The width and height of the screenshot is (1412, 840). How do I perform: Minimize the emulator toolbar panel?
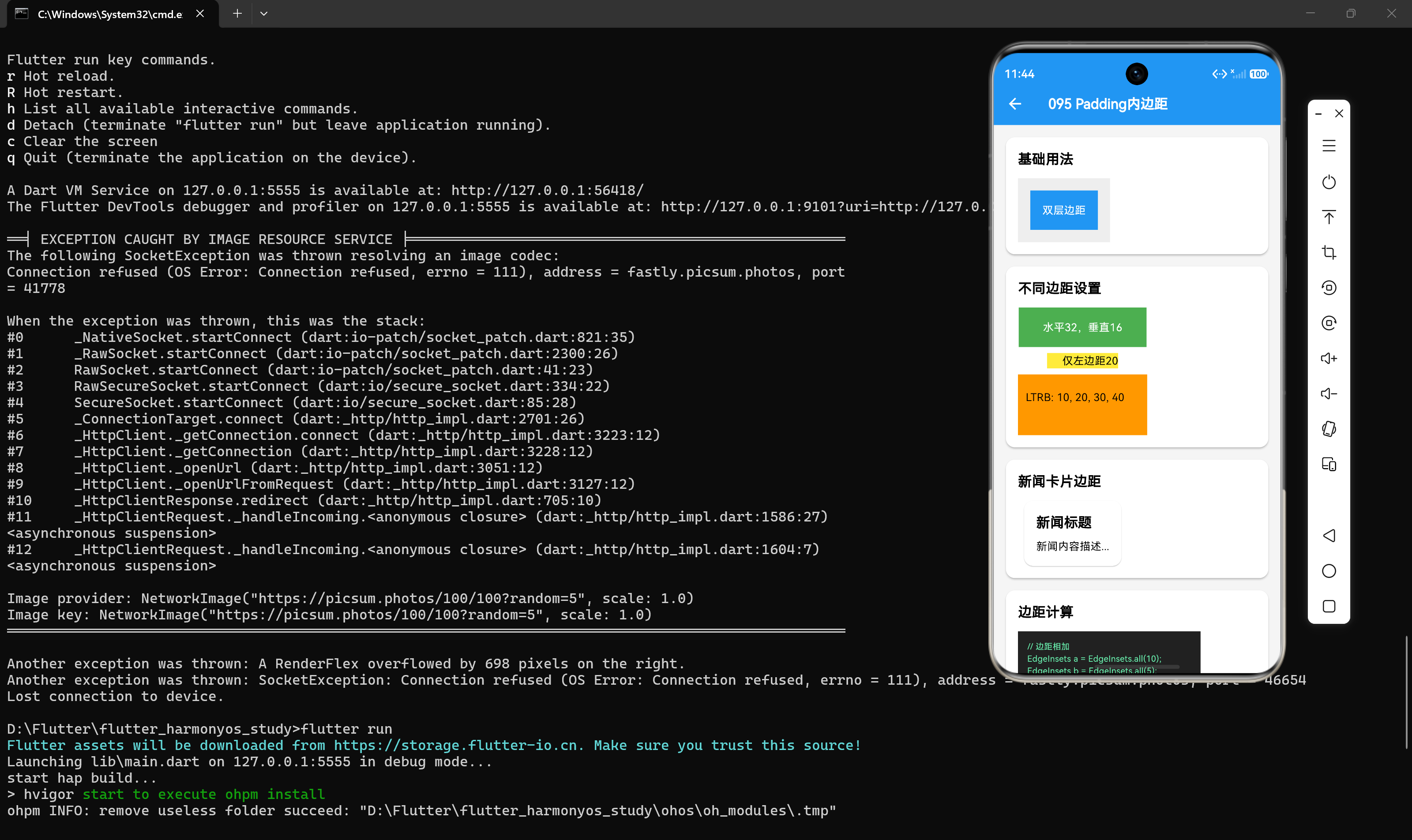(x=1318, y=114)
